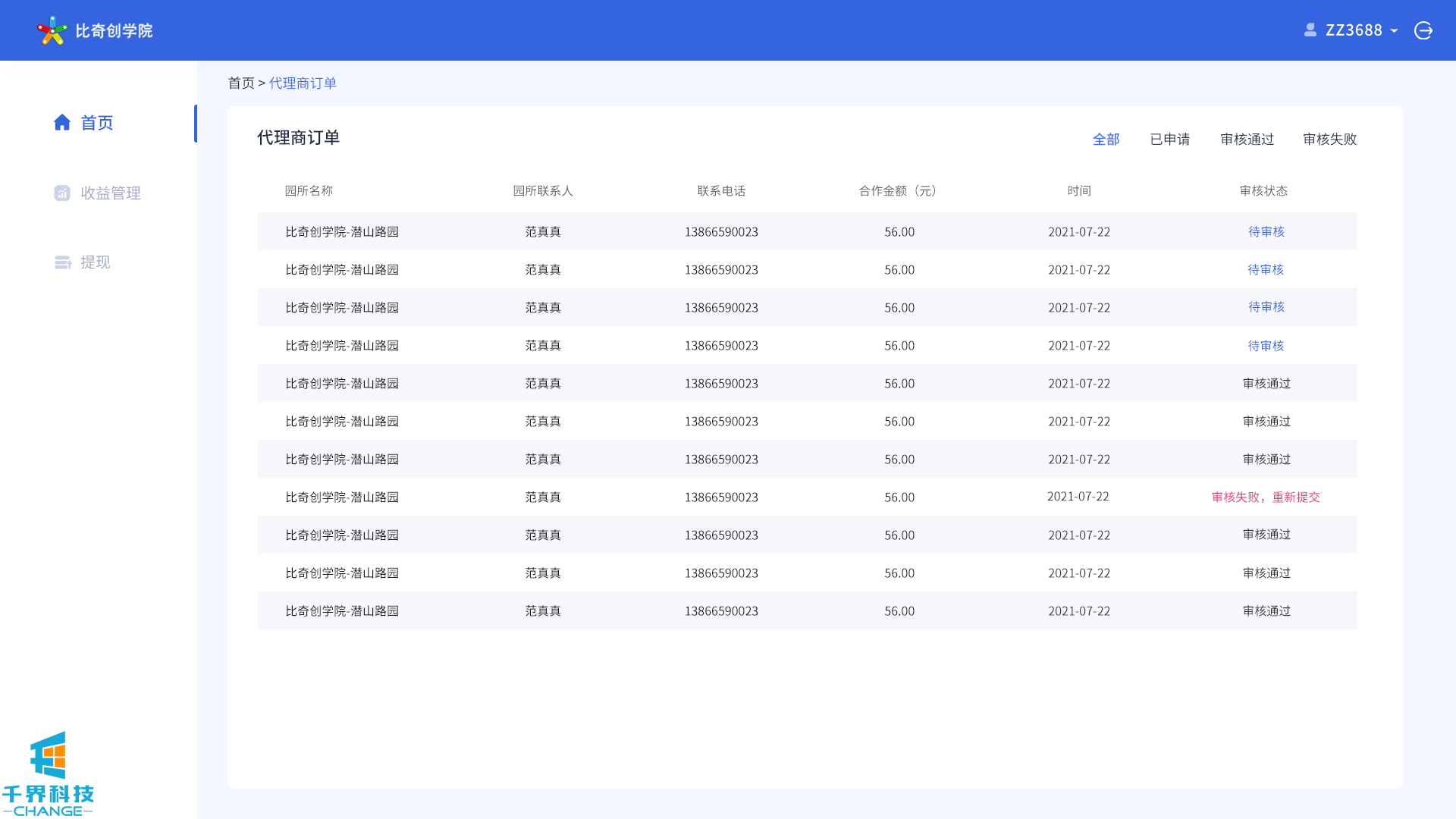Expand the ZZ3688 account dropdown arrow
This screenshot has width=1456, height=819.
1395,31
